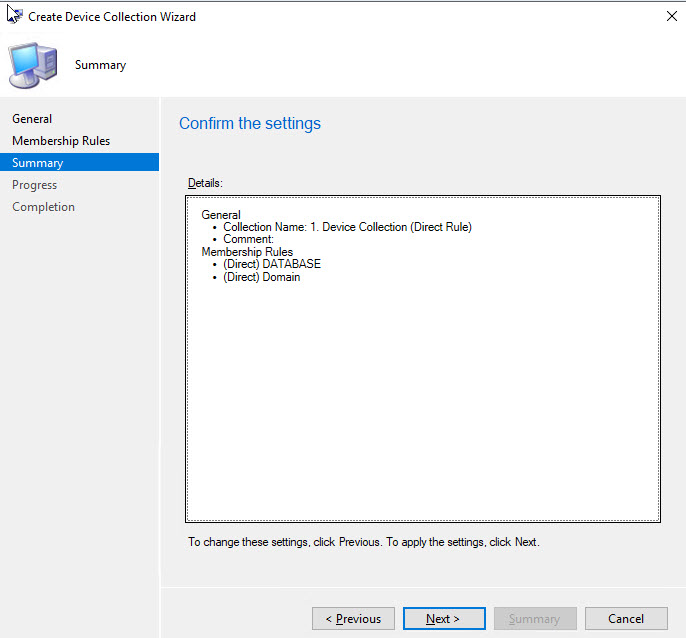Viewport: 686px width, 638px height.
Task: Close the Create Device Collection Wizard window
Action: click(669, 17)
